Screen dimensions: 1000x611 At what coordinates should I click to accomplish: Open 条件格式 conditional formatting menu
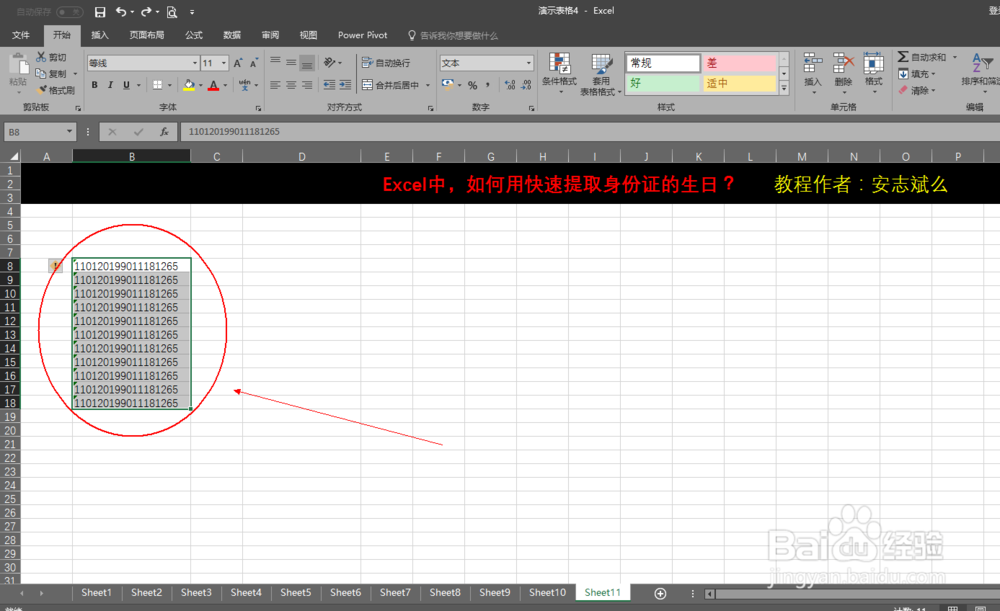coord(559,73)
